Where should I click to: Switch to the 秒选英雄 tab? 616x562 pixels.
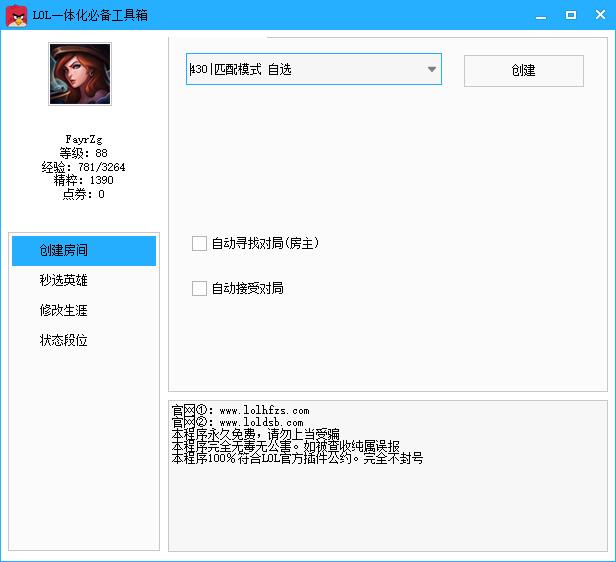64,281
